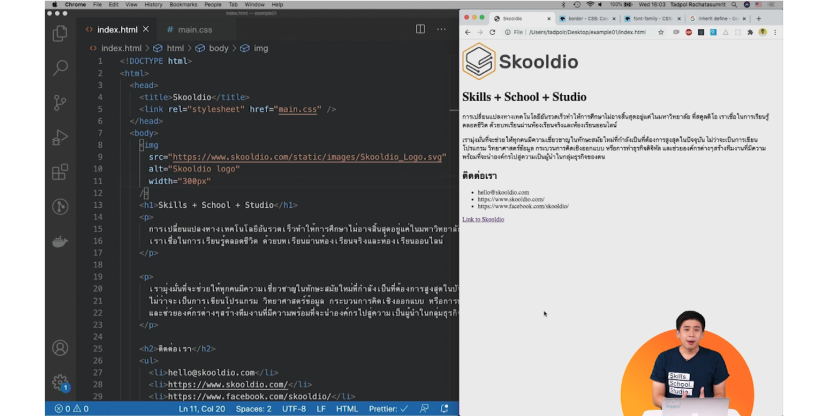827x416 pixels.
Task: Change indentation via Spaces: 2
Action: click(254, 409)
